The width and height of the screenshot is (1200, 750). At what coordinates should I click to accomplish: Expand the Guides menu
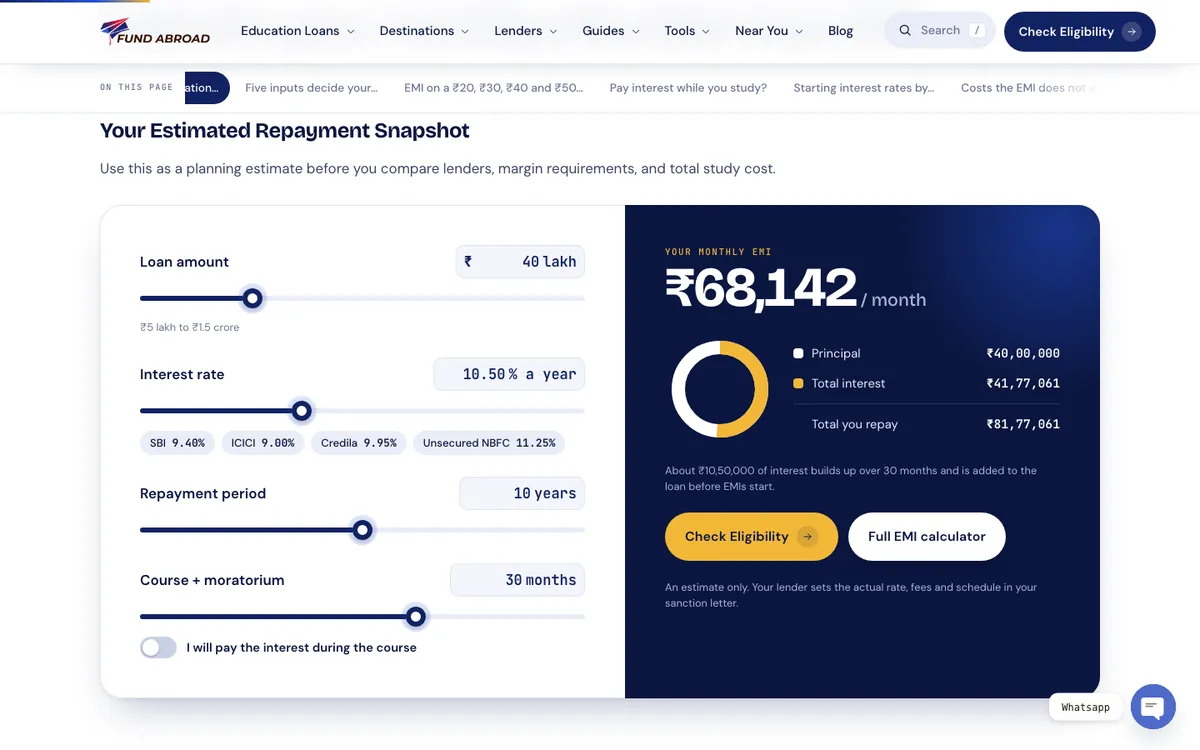pos(611,31)
